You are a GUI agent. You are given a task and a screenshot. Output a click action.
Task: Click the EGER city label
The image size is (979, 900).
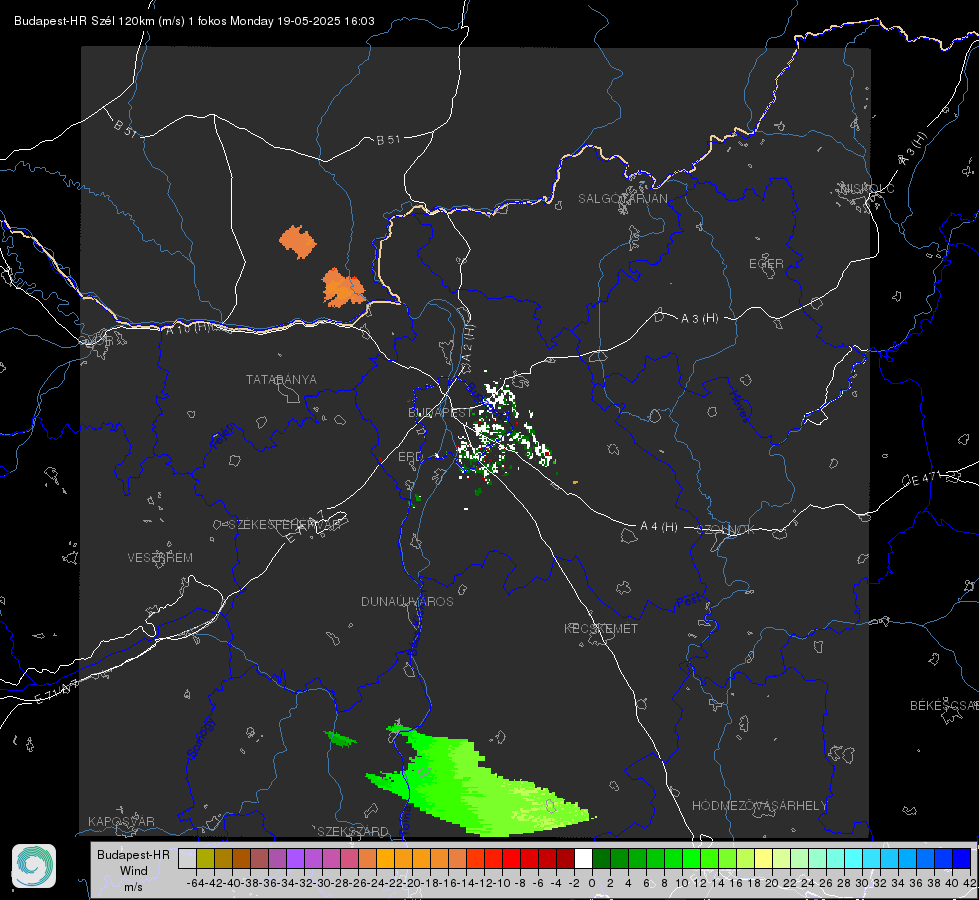[x=766, y=264]
